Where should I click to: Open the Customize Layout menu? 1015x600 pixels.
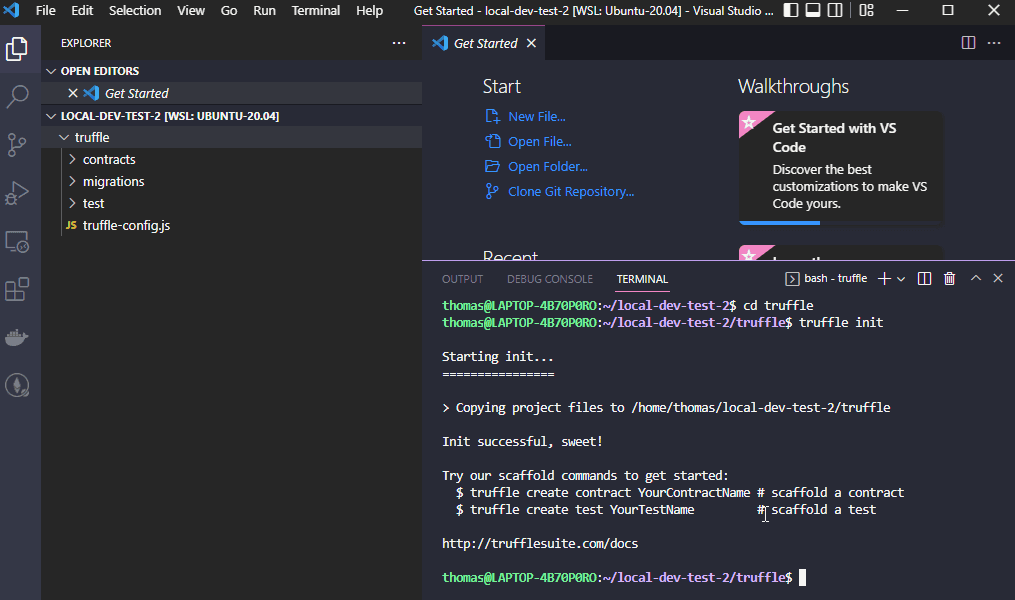coord(866,10)
